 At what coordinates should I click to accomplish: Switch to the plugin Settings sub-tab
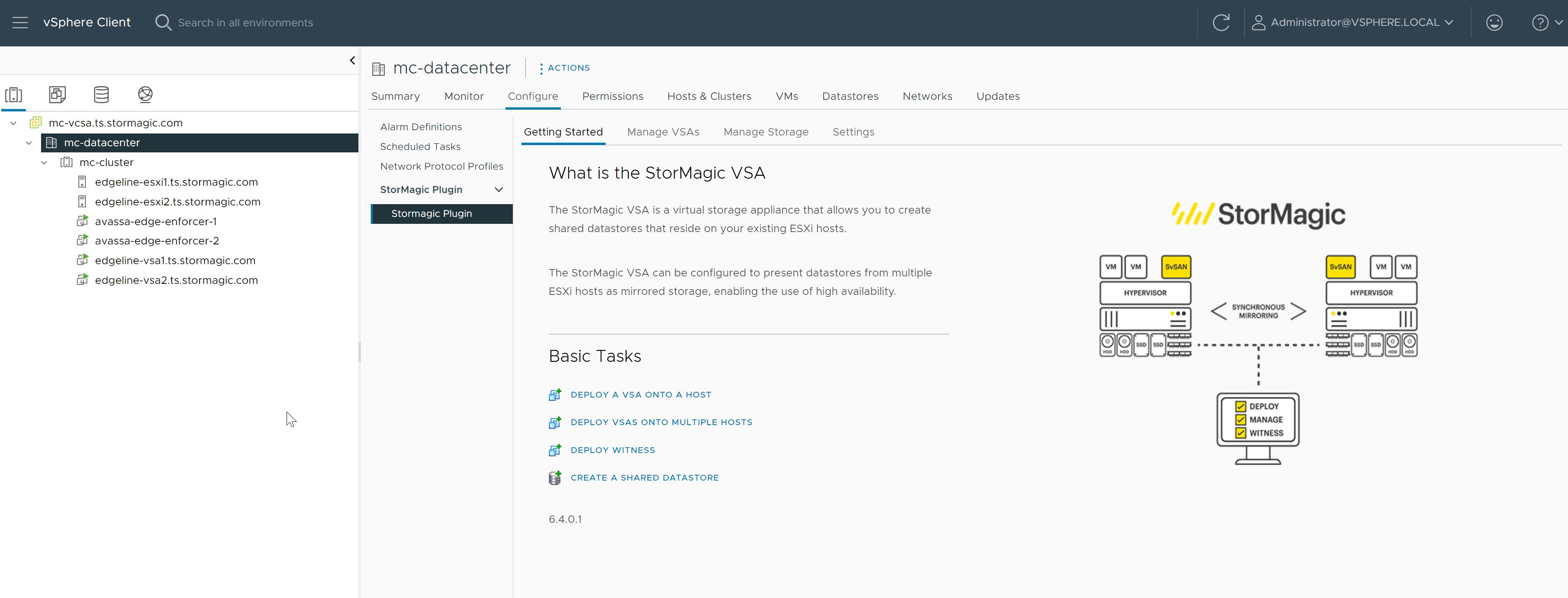(x=853, y=132)
